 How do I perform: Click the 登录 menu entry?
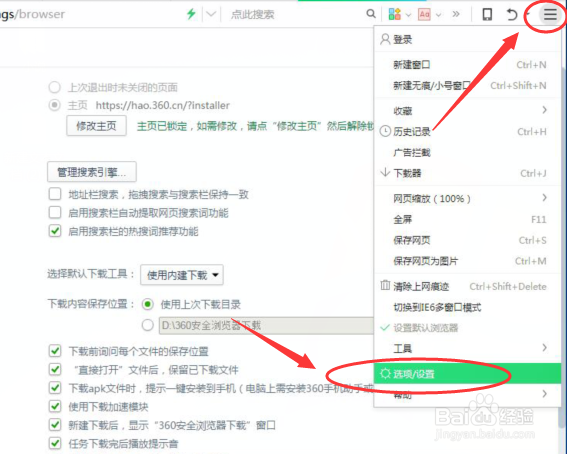tap(468, 39)
